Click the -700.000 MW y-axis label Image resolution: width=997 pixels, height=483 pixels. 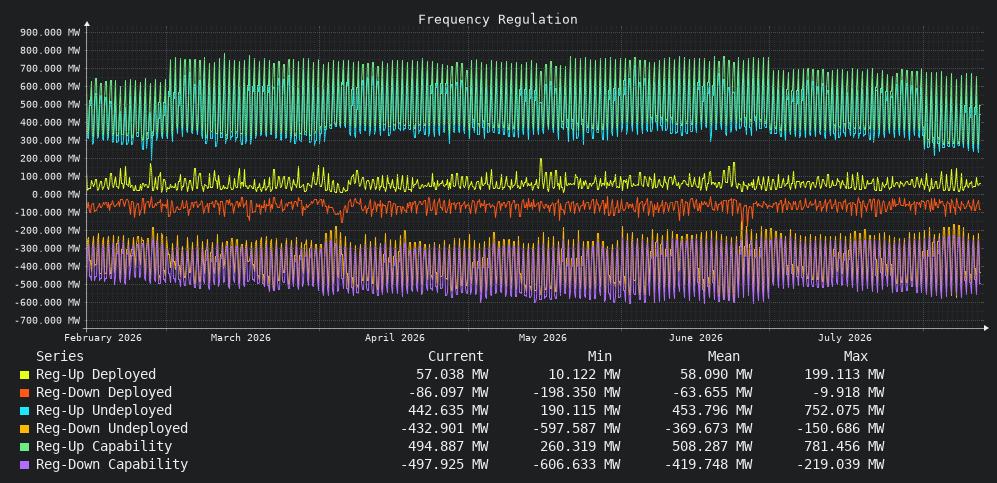[48, 320]
